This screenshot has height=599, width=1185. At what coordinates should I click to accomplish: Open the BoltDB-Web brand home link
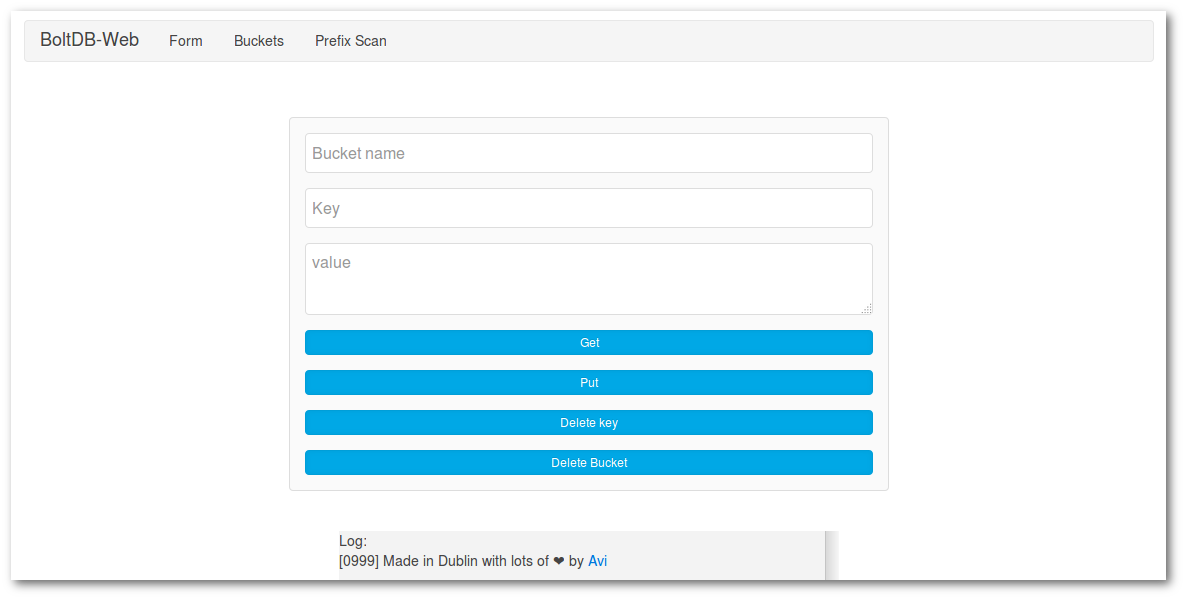point(89,40)
